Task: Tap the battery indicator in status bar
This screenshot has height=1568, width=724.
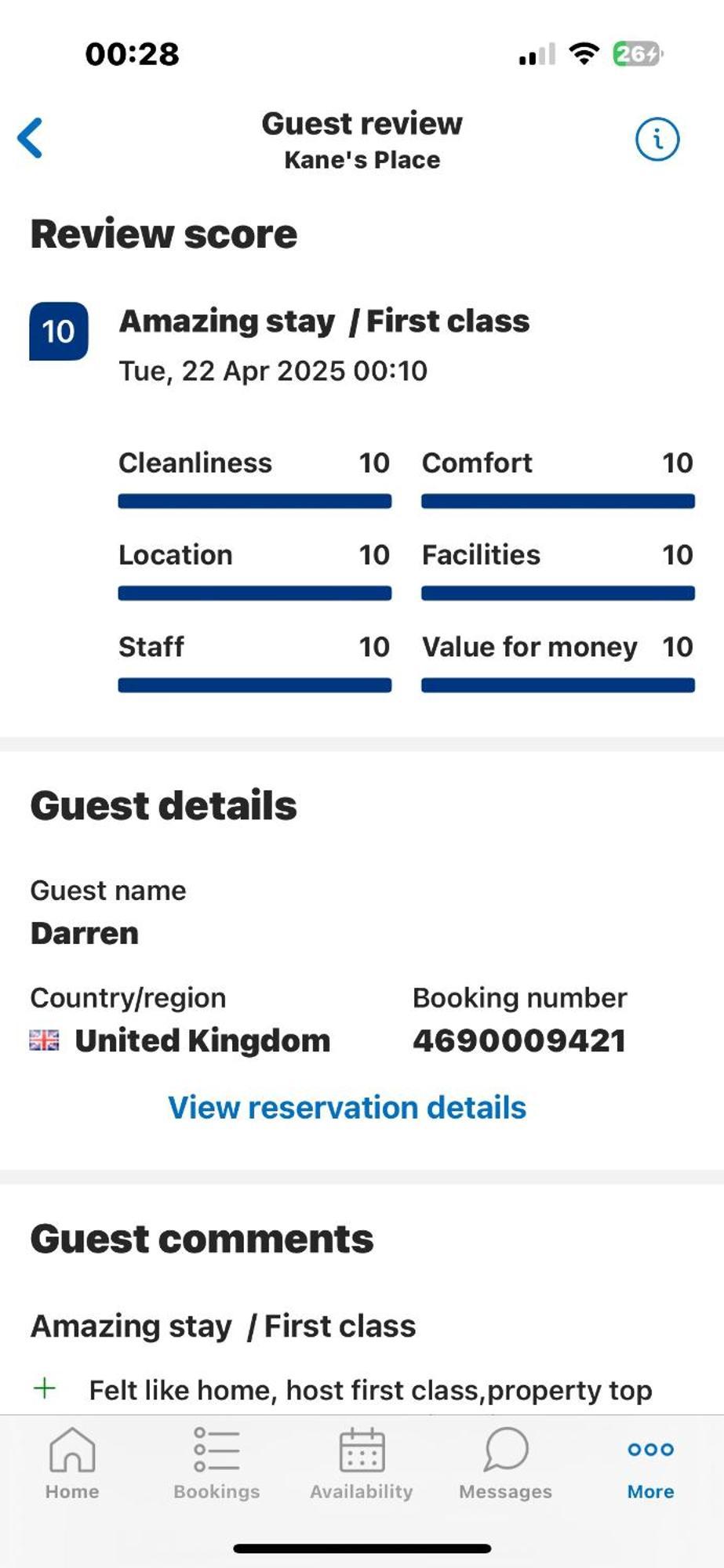Action: 638,54
